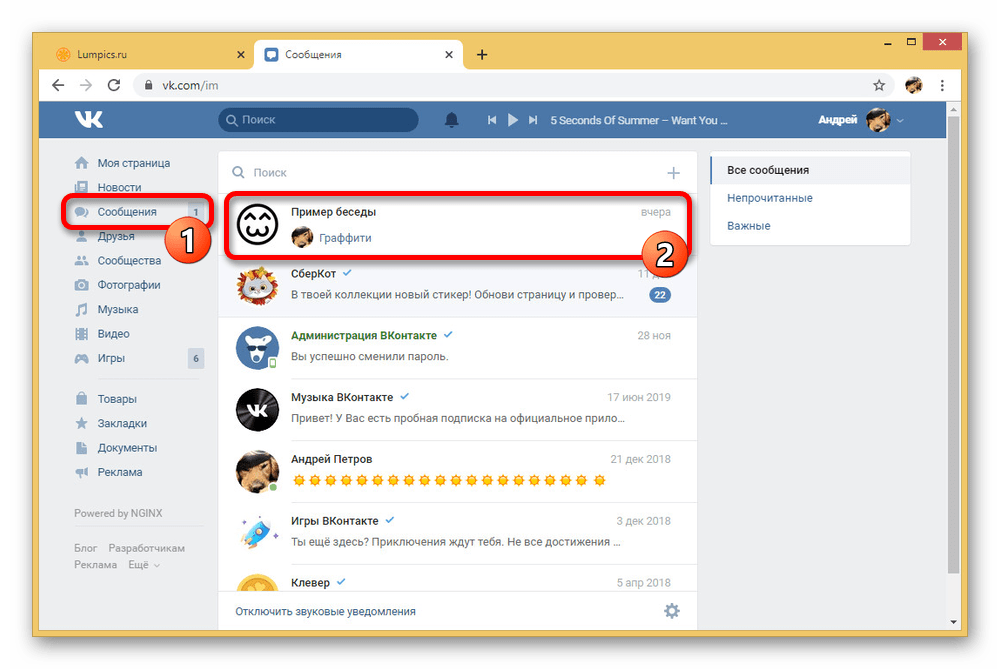Open the Разработчикам footer link
This screenshot has height=669, width=1000.
tap(147, 548)
